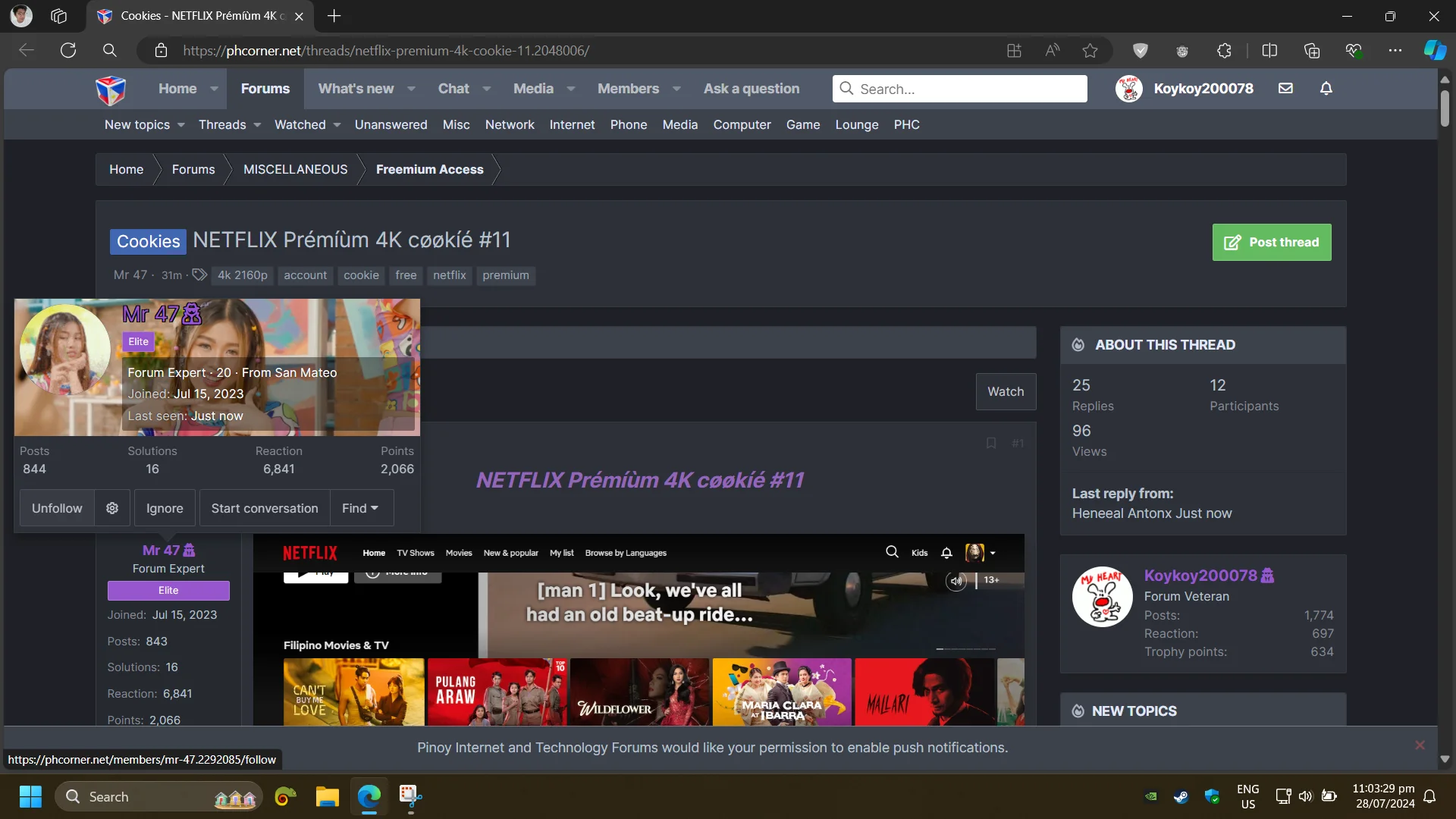Close the Cookies thread browser tab

pos(299,16)
